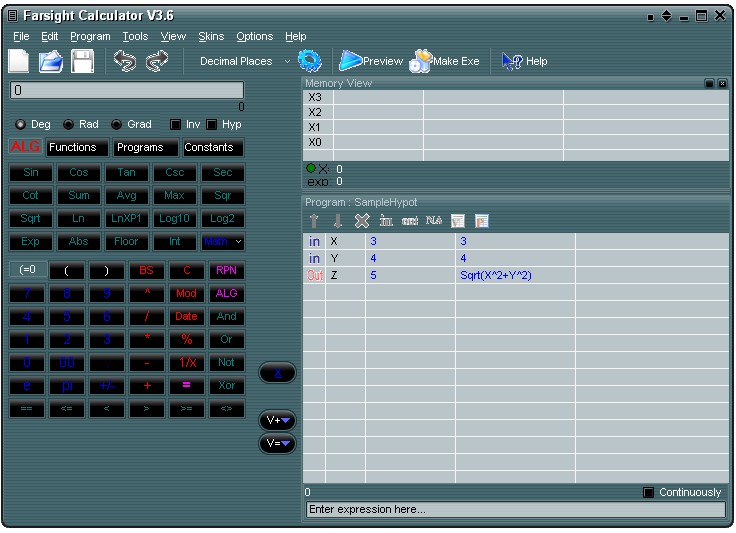Click the up-down arrows icon in the title bar

pos(667,16)
